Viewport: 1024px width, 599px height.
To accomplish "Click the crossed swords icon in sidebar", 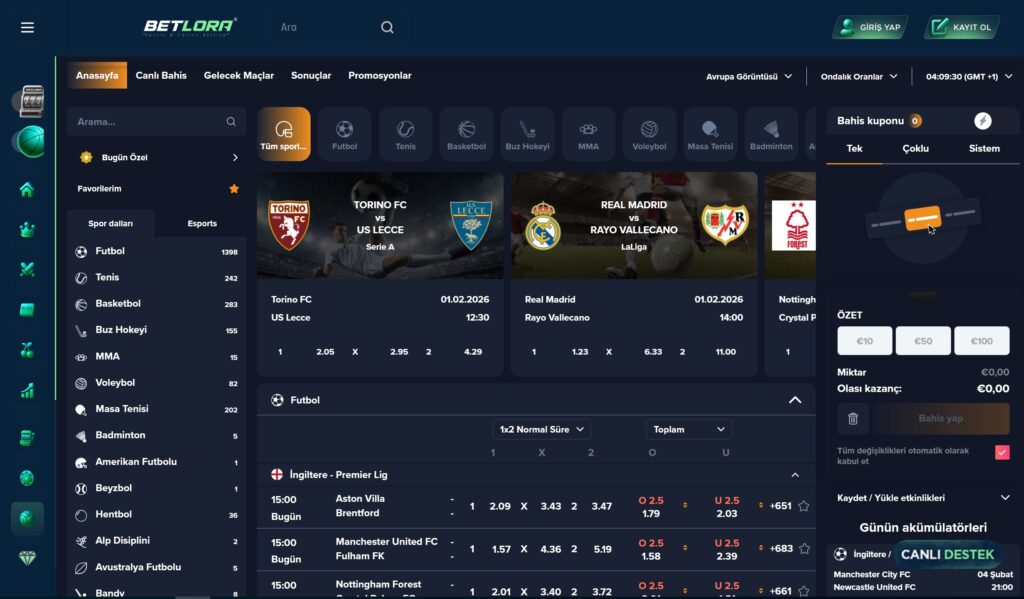I will (x=27, y=269).
